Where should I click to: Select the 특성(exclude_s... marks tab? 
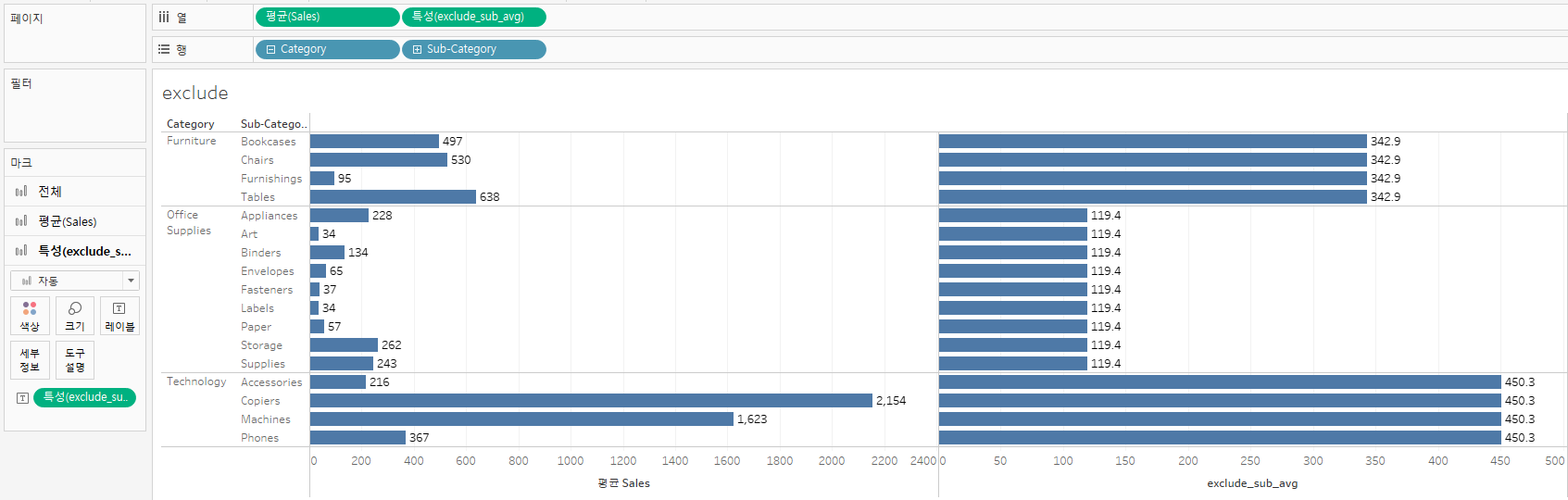pyautogui.click(x=75, y=251)
